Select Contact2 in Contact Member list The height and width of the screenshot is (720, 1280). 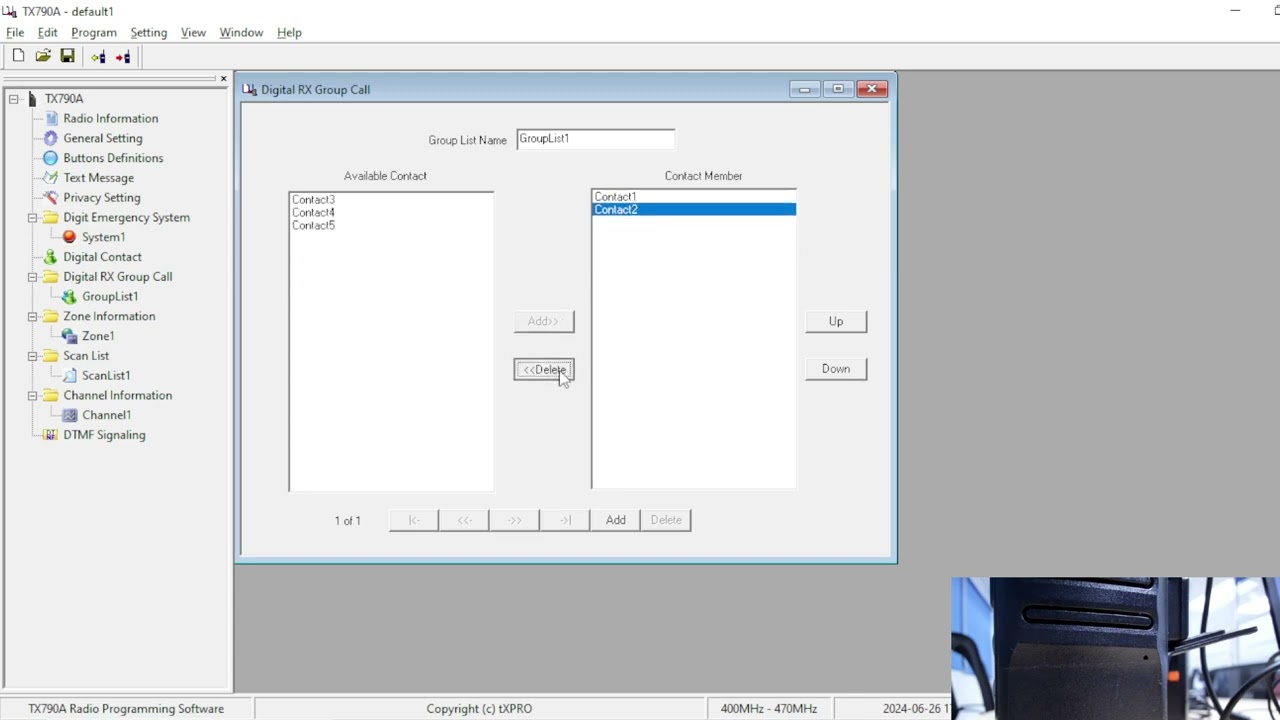pos(694,210)
